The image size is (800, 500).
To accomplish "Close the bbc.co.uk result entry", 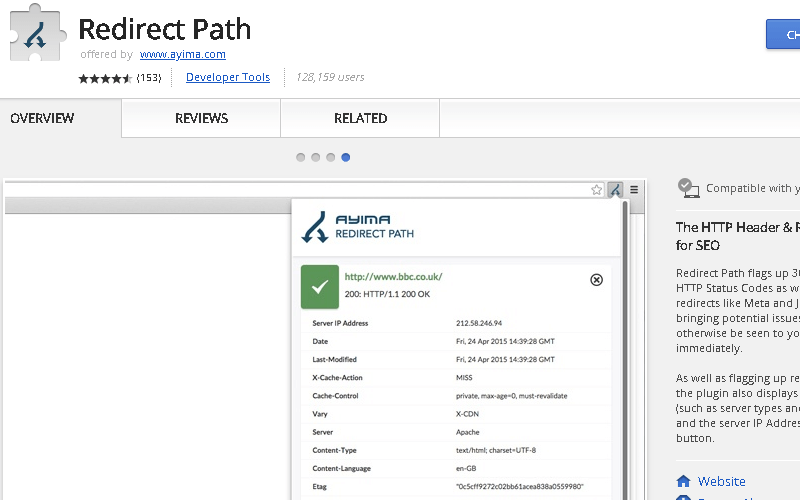I will (x=596, y=280).
